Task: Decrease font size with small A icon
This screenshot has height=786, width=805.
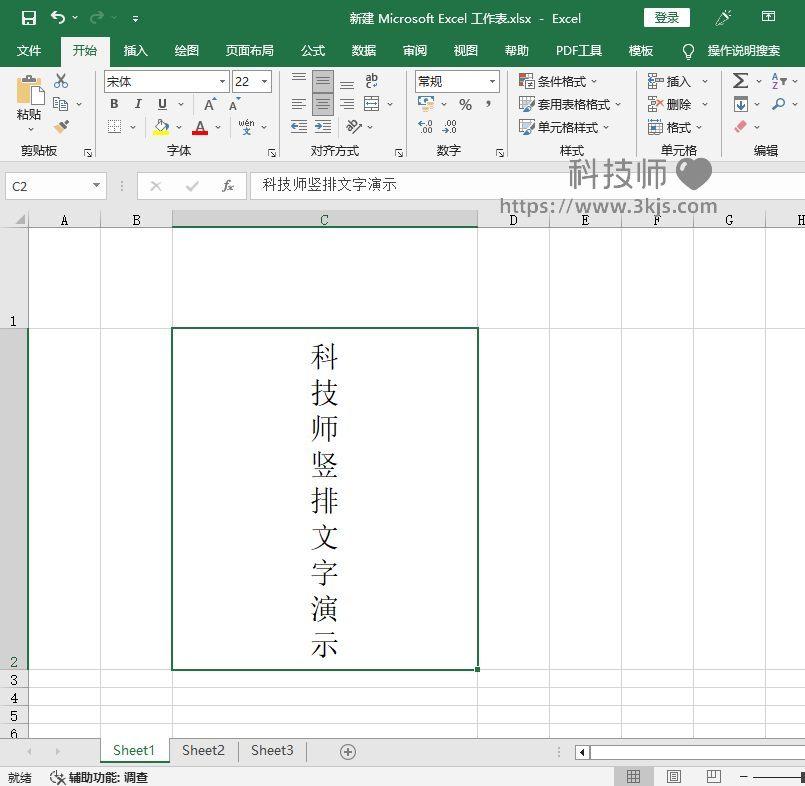Action: (235, 104)
